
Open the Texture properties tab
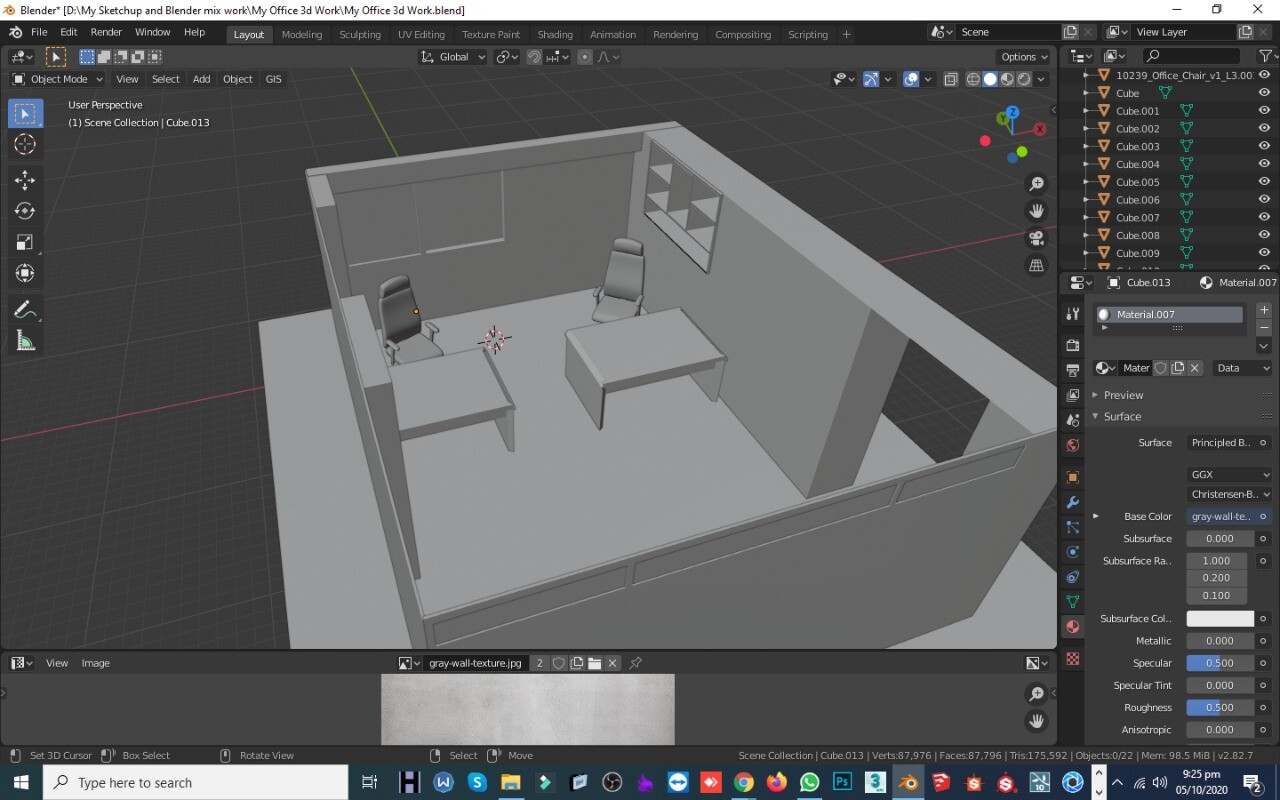(x=1073, y=659)
